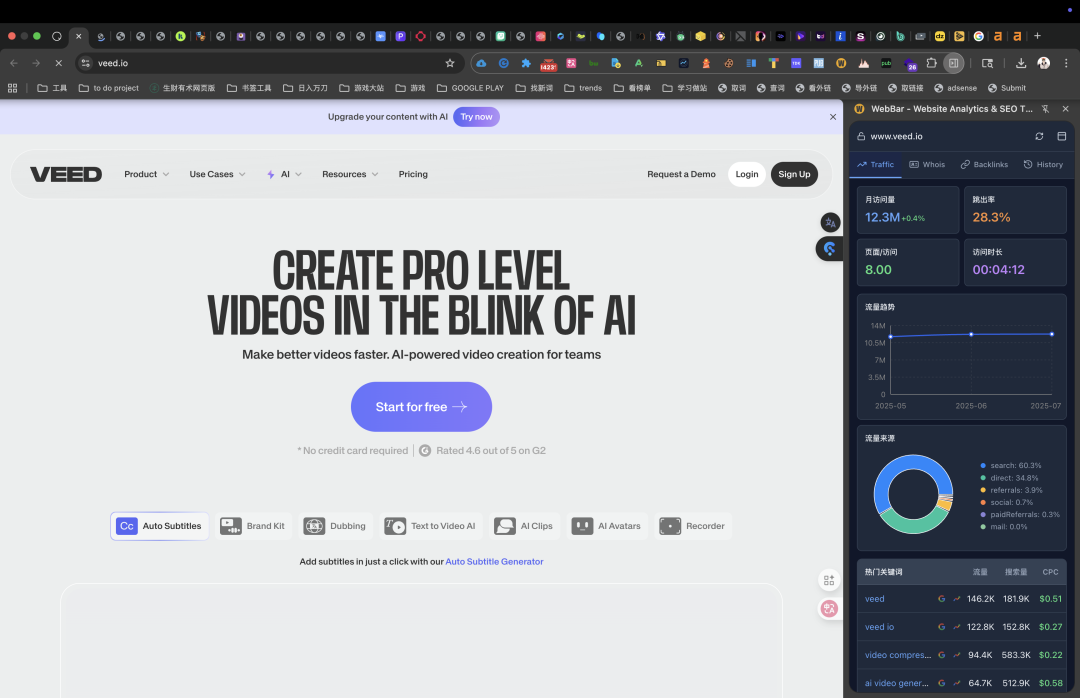The height and width of the screenshot is (698, 1080).
Task: Bookmark this page with the star icon
Action: coord(450,63)
